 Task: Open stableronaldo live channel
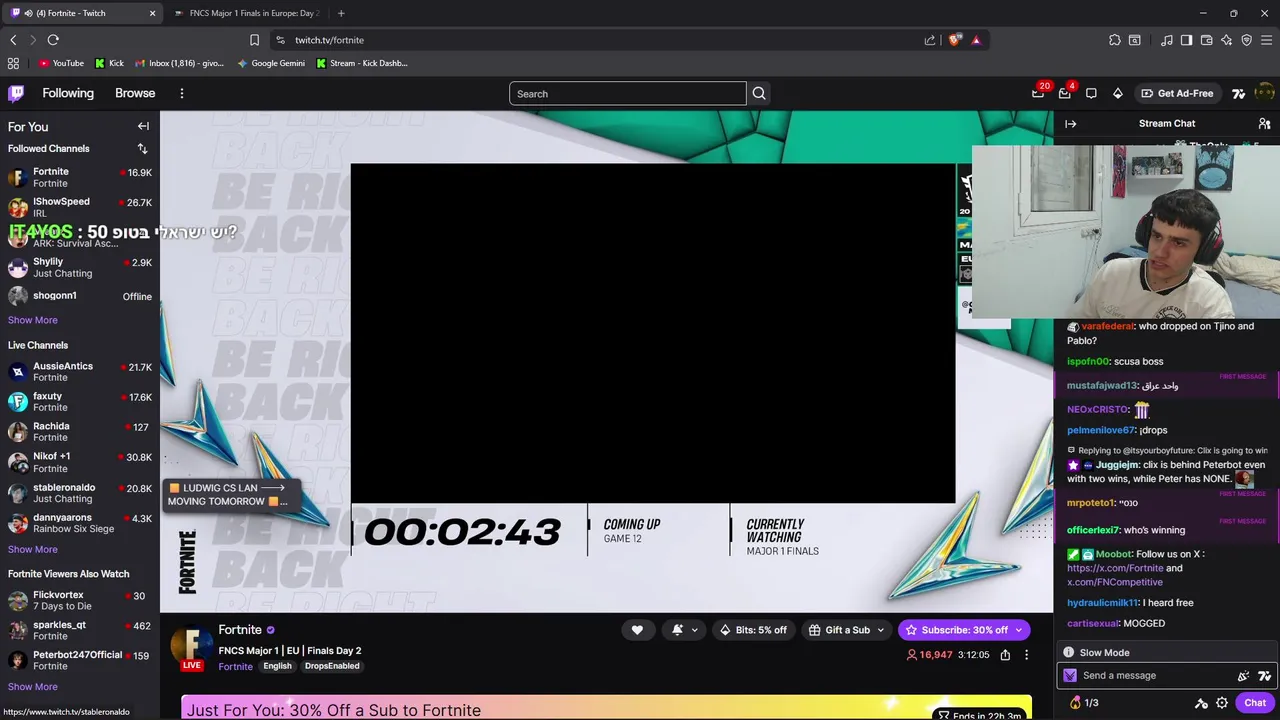click(80, 493)
